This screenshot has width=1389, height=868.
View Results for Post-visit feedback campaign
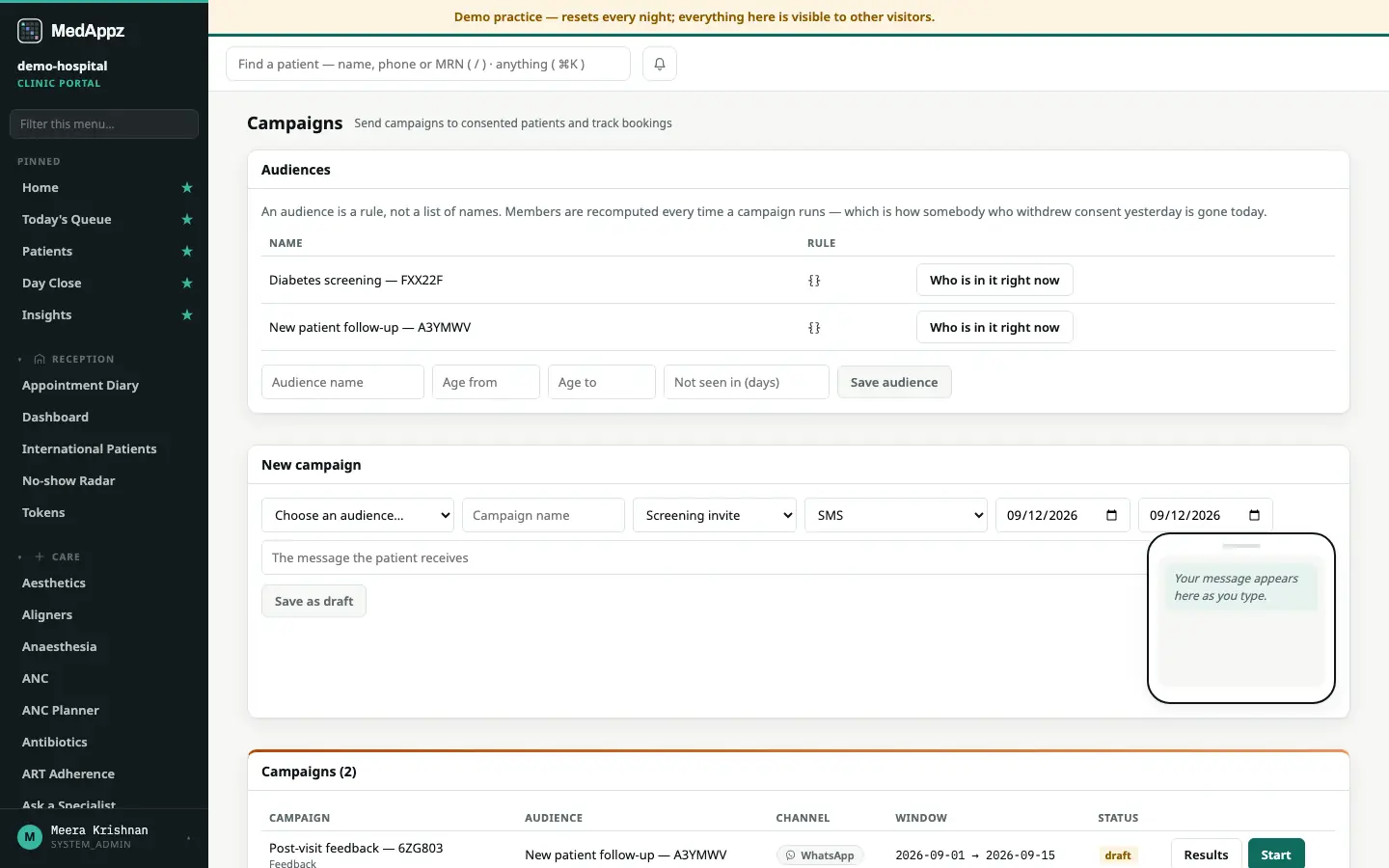(x=1206, y=855)
